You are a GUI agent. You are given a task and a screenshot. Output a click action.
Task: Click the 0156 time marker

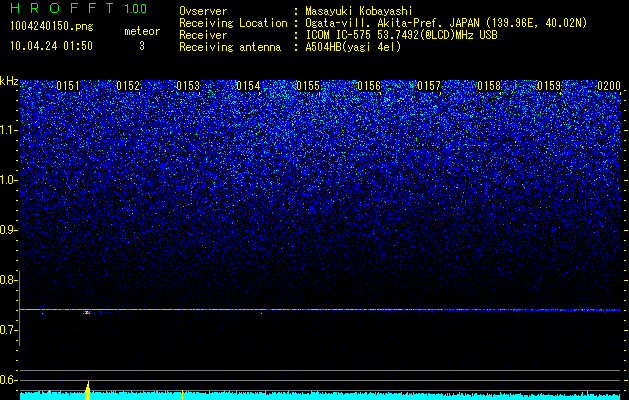369,86
